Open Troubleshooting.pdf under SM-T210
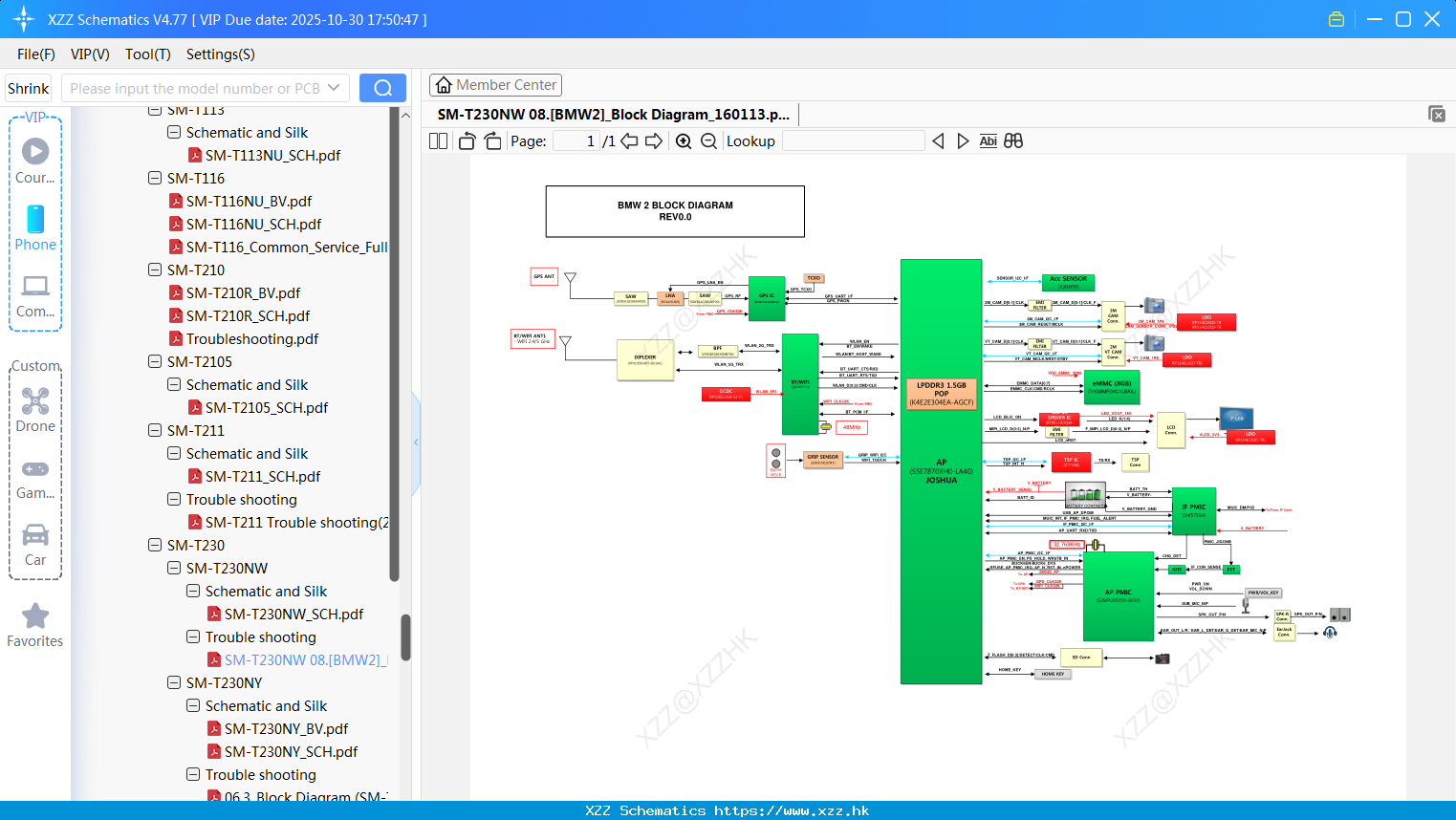The height and width of the screenshot is (820, 1456). click(x=252, y=338)
